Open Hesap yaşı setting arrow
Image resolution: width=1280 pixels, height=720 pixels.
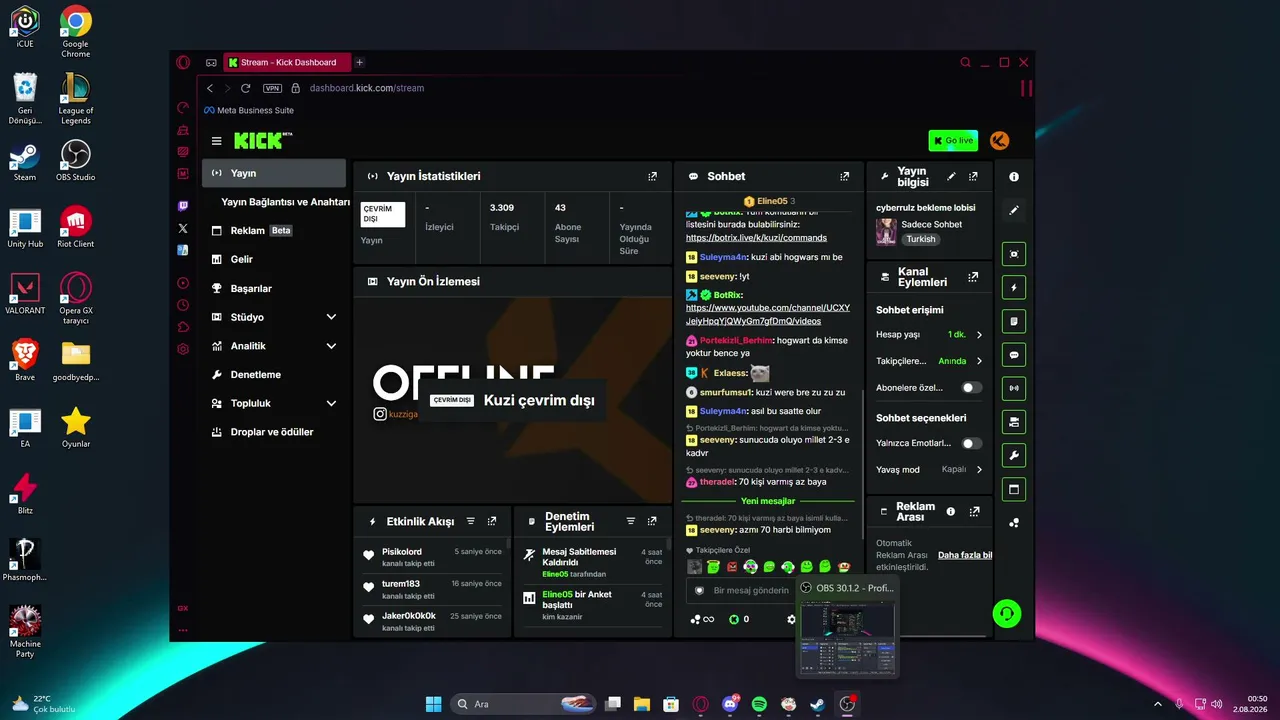click(979, 335)
